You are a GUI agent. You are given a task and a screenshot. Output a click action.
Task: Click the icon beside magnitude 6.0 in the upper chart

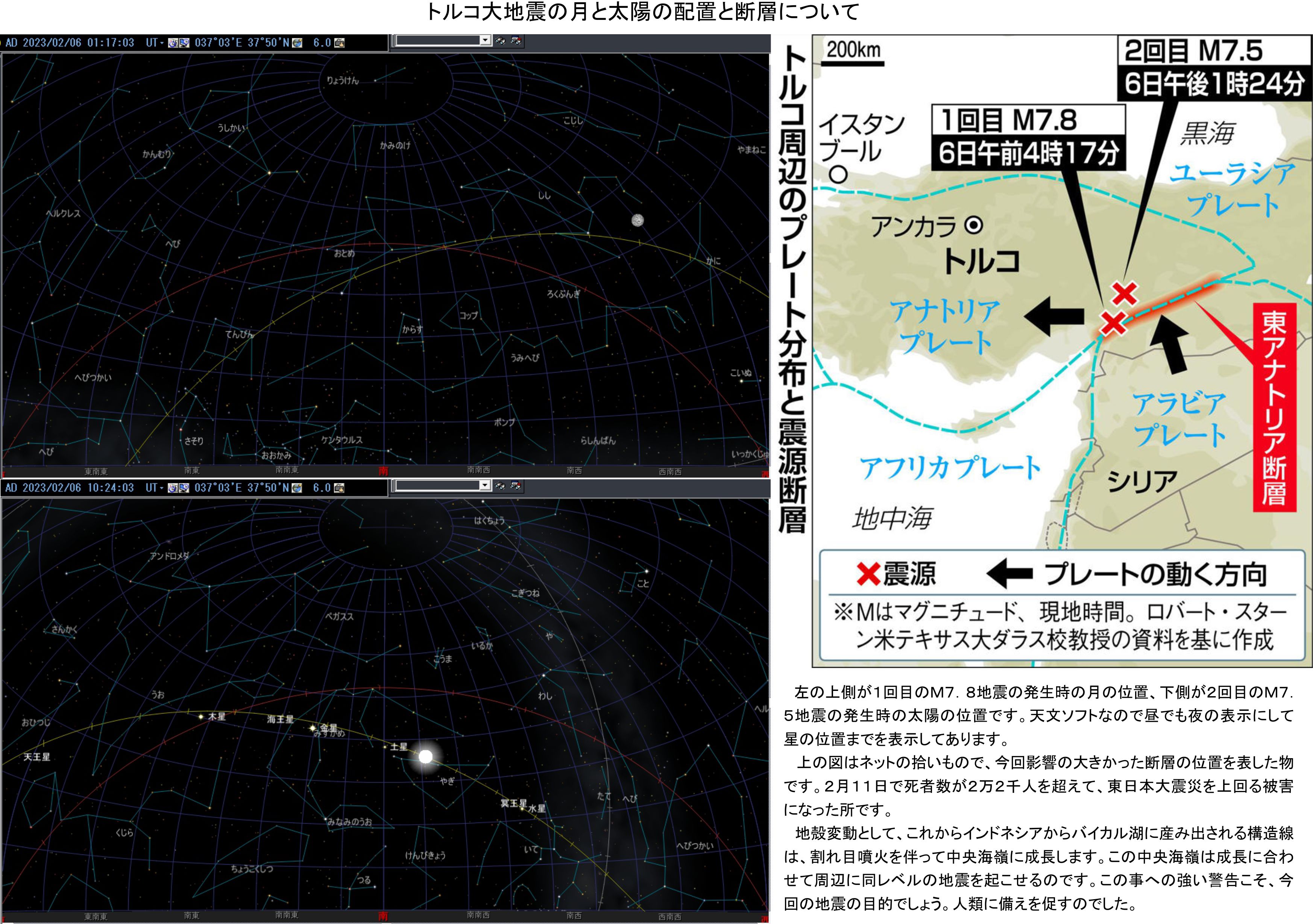click(340, 43)
